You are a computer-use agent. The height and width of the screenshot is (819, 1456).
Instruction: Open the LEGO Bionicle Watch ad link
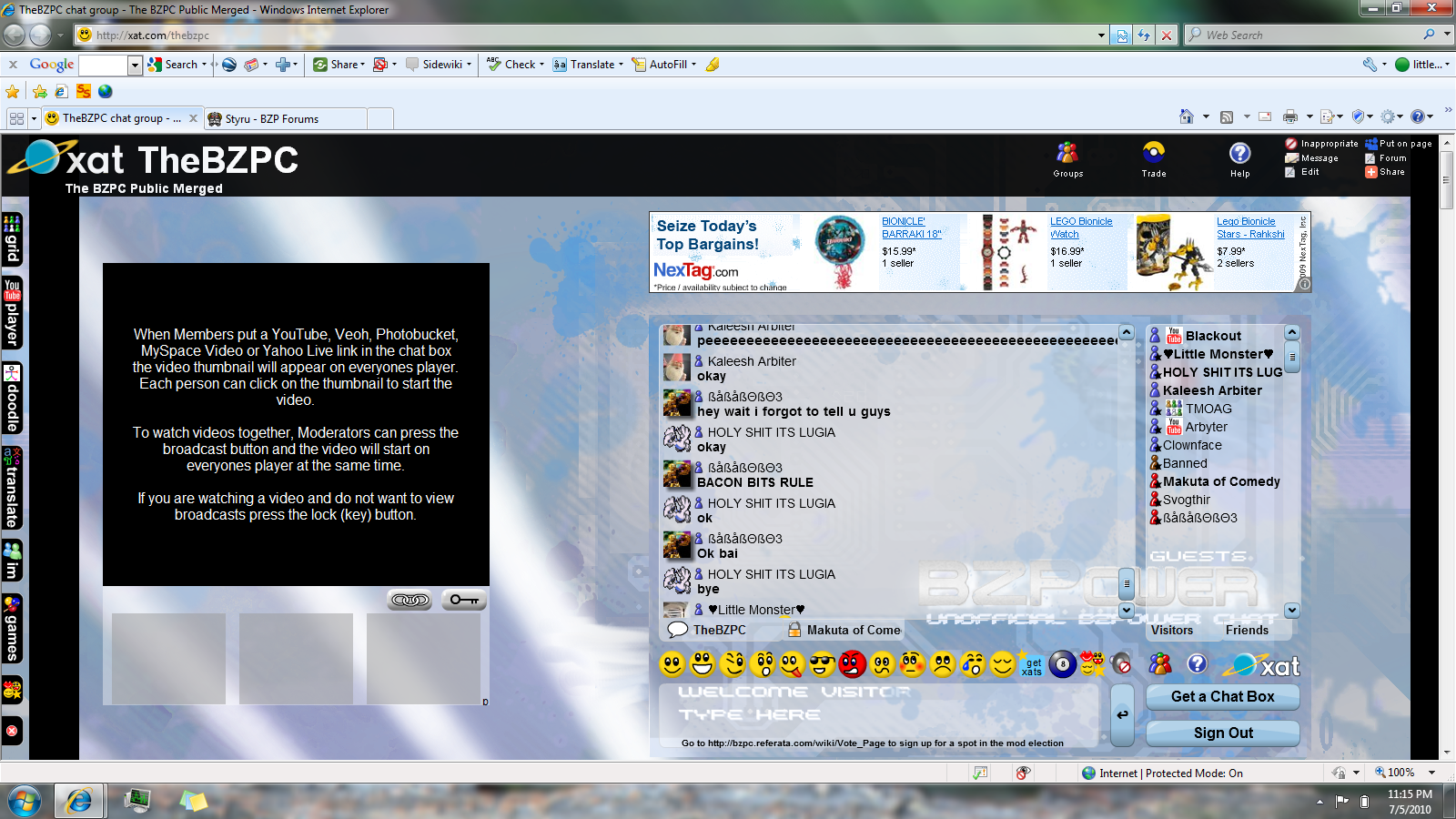(1081, 227)
